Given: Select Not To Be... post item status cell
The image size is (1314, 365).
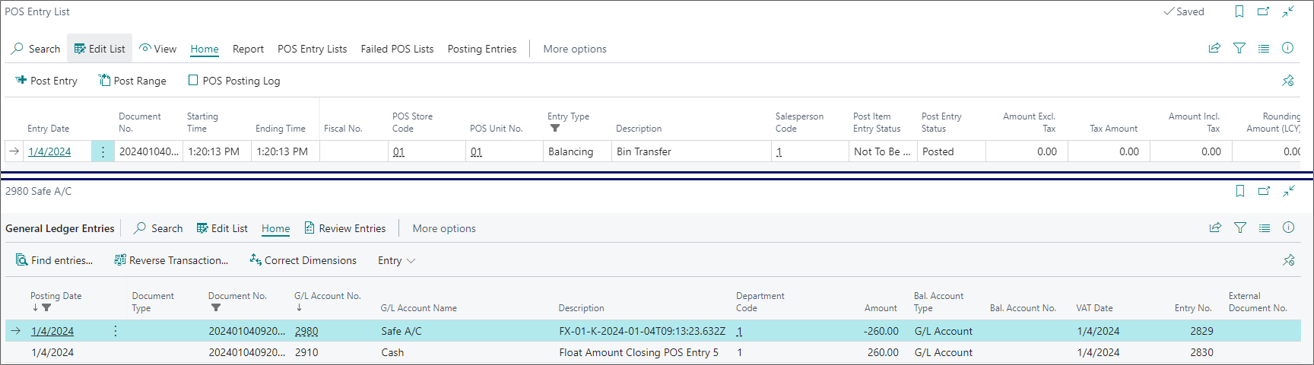Looking at the screenshot, I should pyautogui.click(x=881, y=152).
